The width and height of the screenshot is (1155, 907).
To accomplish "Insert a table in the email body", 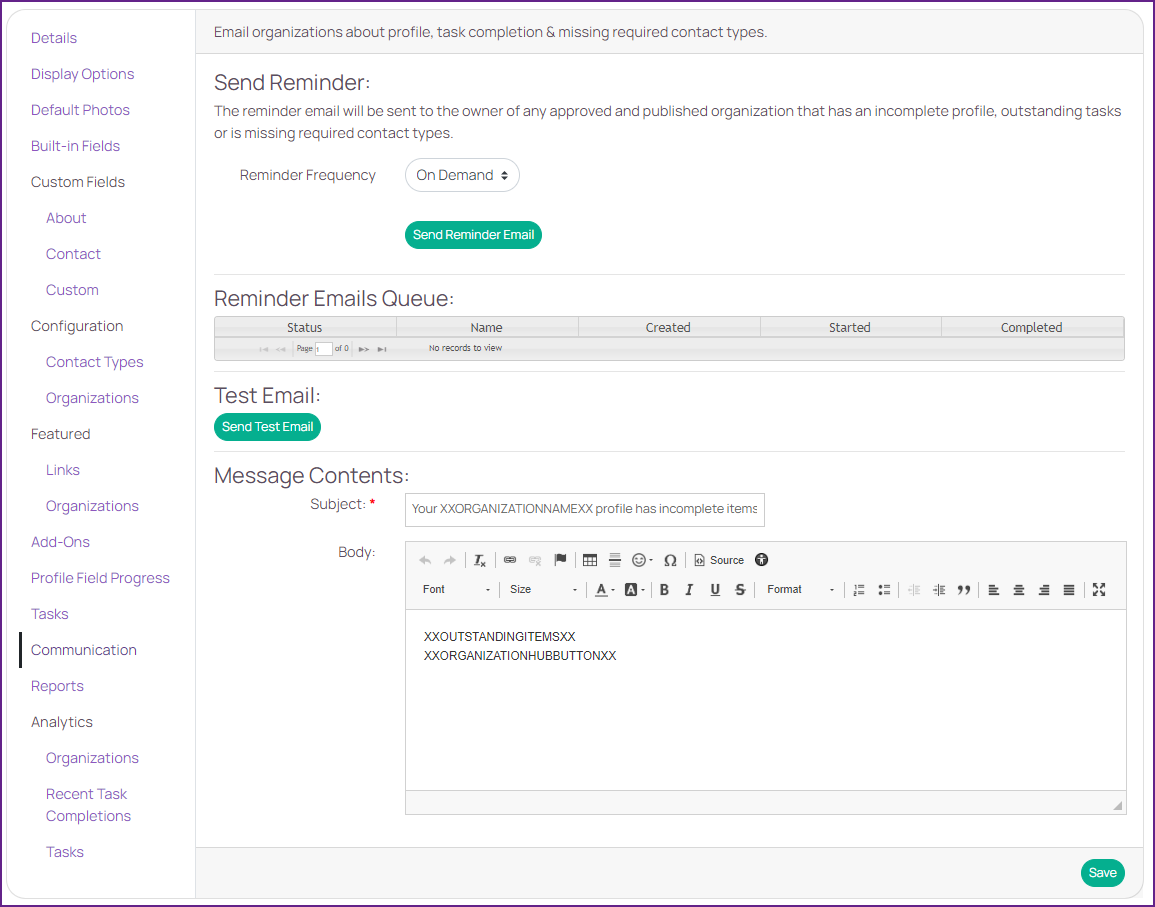I will pos(589,561).
